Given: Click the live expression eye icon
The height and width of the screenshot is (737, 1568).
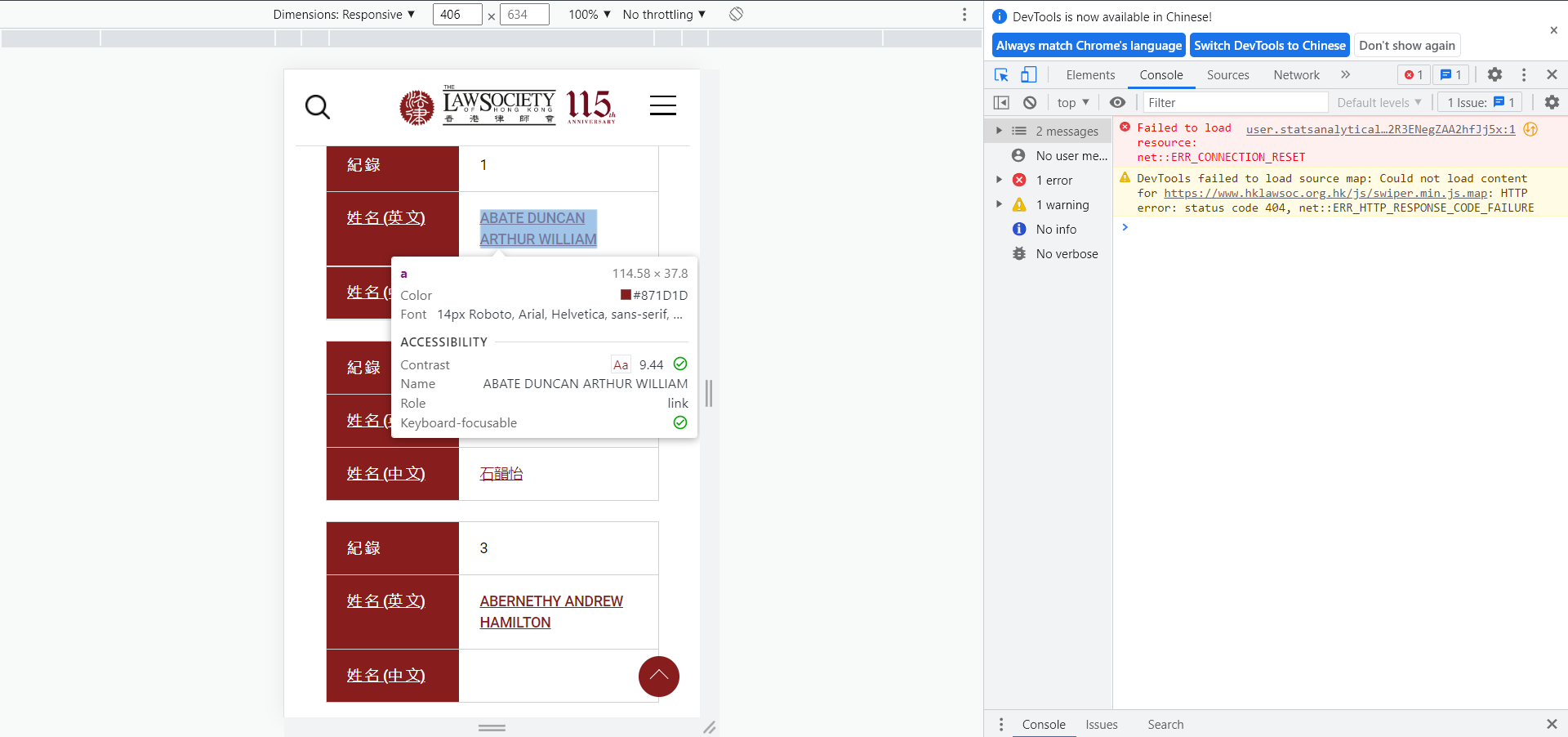Looking at the screenshot, I should pyautogui.click(x=1117, y=102).
